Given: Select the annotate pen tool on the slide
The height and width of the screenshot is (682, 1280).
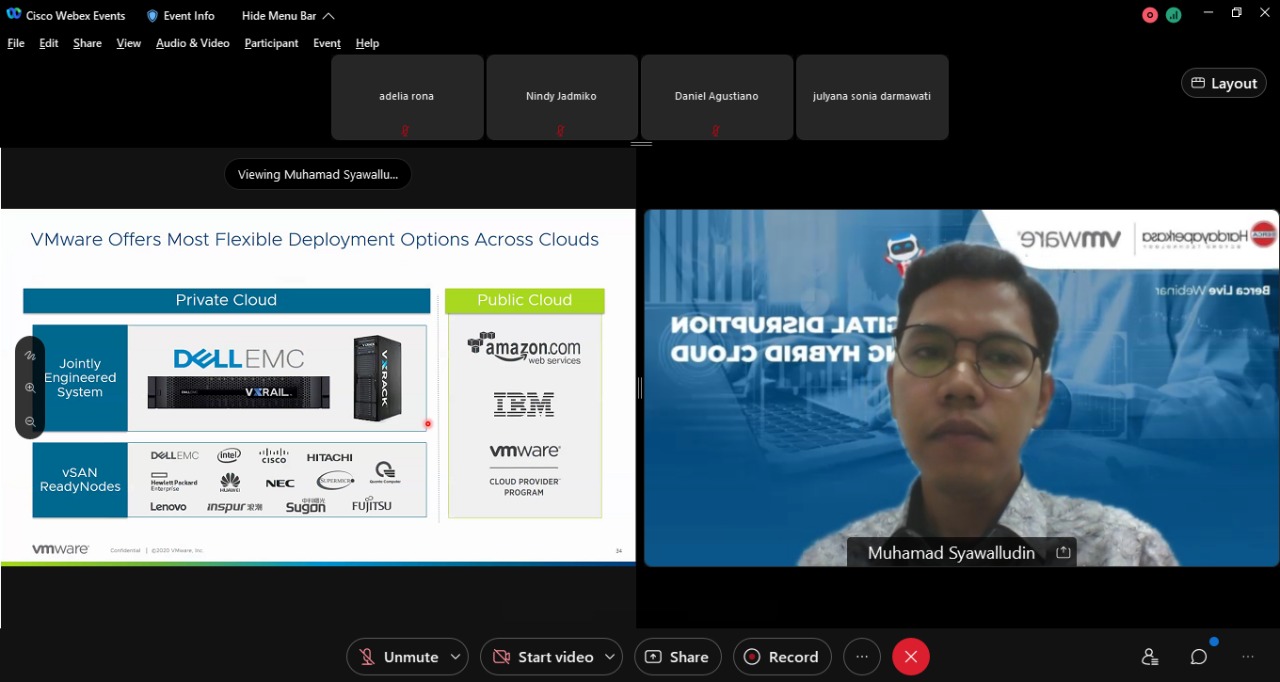Looking at the screenshot, I should 30,355.
